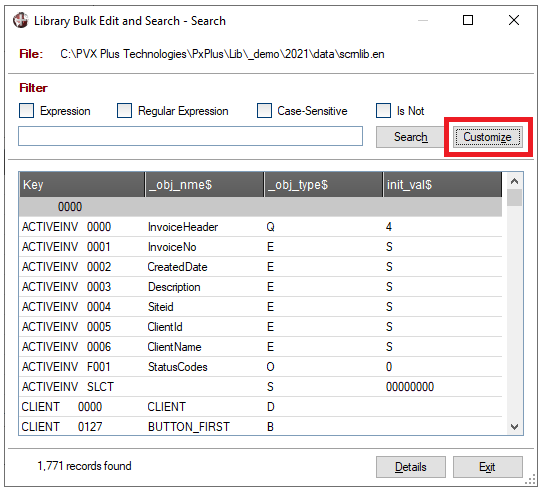The image size is (543, 492).
Task: Click the PxPlus app icon in title bar
Action: click(x=20, y=20)
